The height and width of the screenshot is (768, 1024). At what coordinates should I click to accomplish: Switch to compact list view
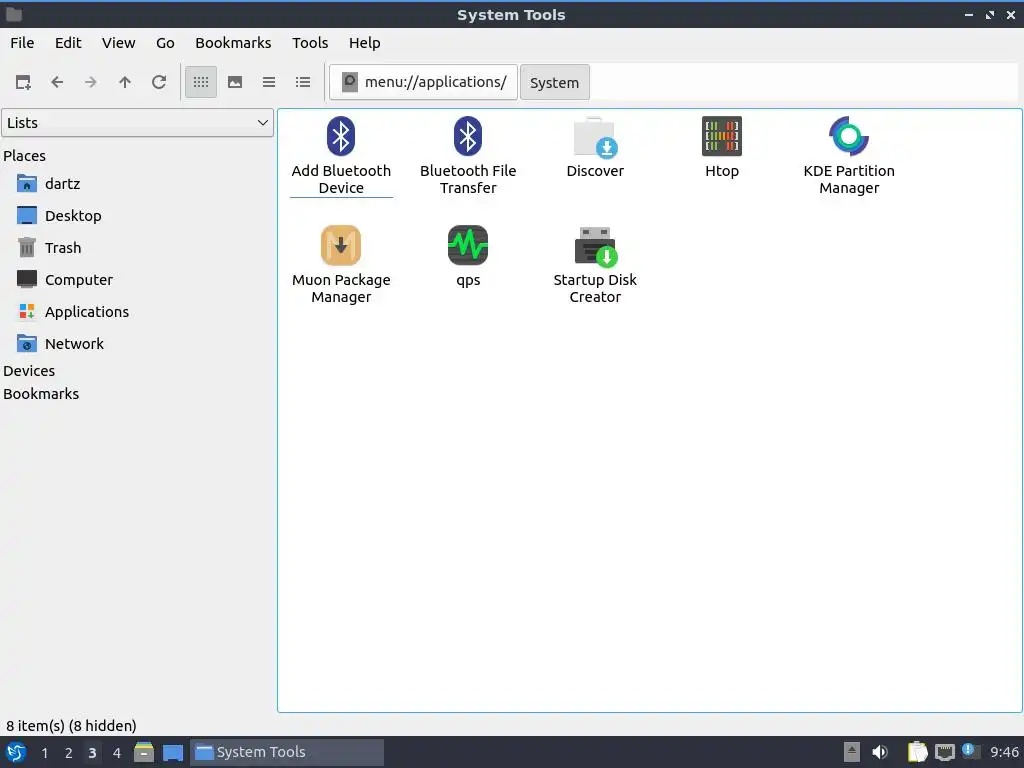269,82
